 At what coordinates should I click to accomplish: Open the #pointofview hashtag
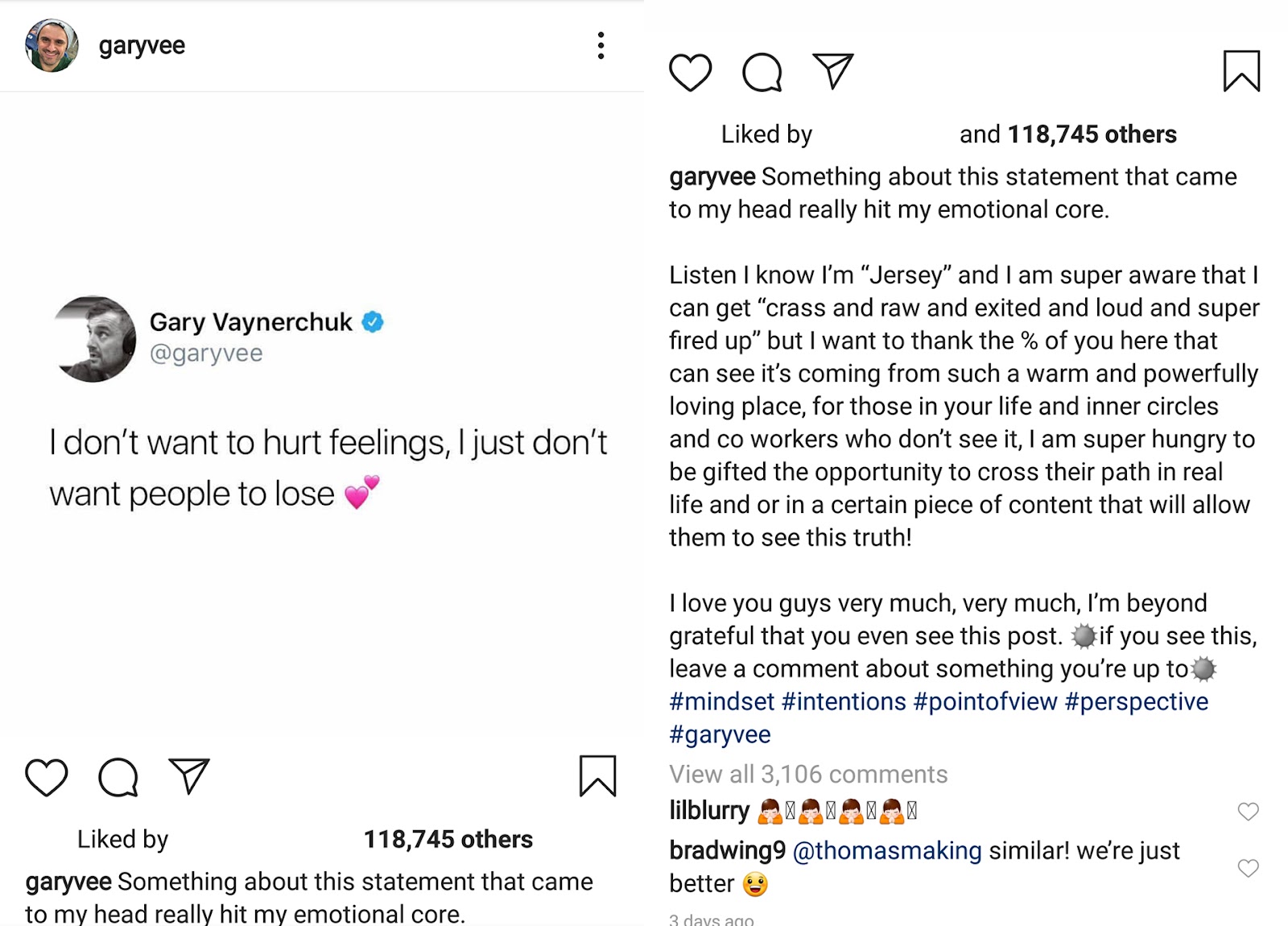coord(985,701)
